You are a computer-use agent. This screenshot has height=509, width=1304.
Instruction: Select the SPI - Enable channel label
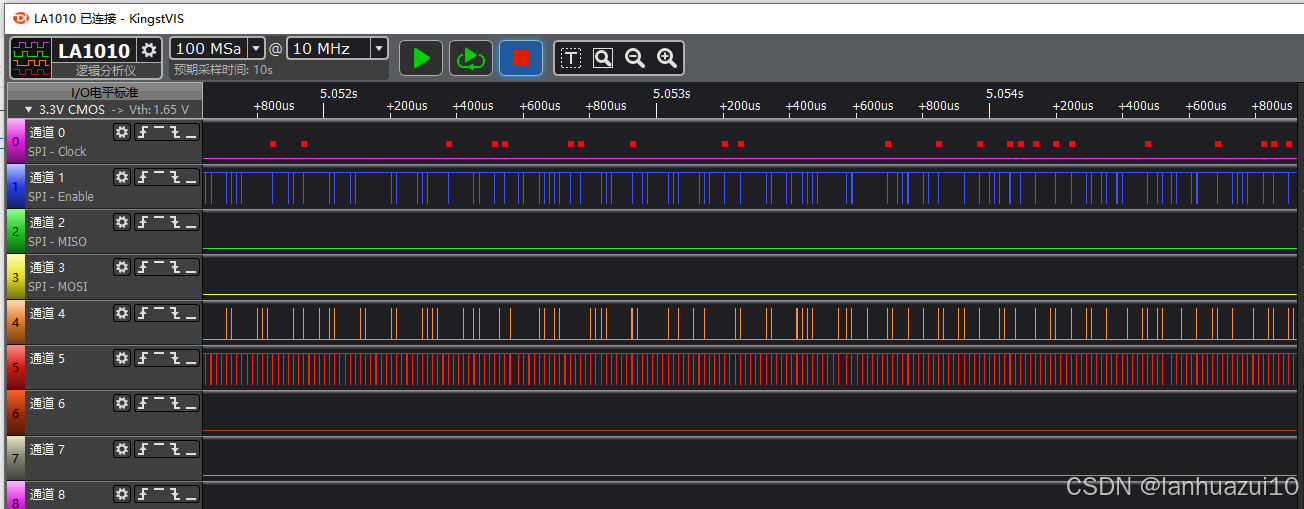61,197
